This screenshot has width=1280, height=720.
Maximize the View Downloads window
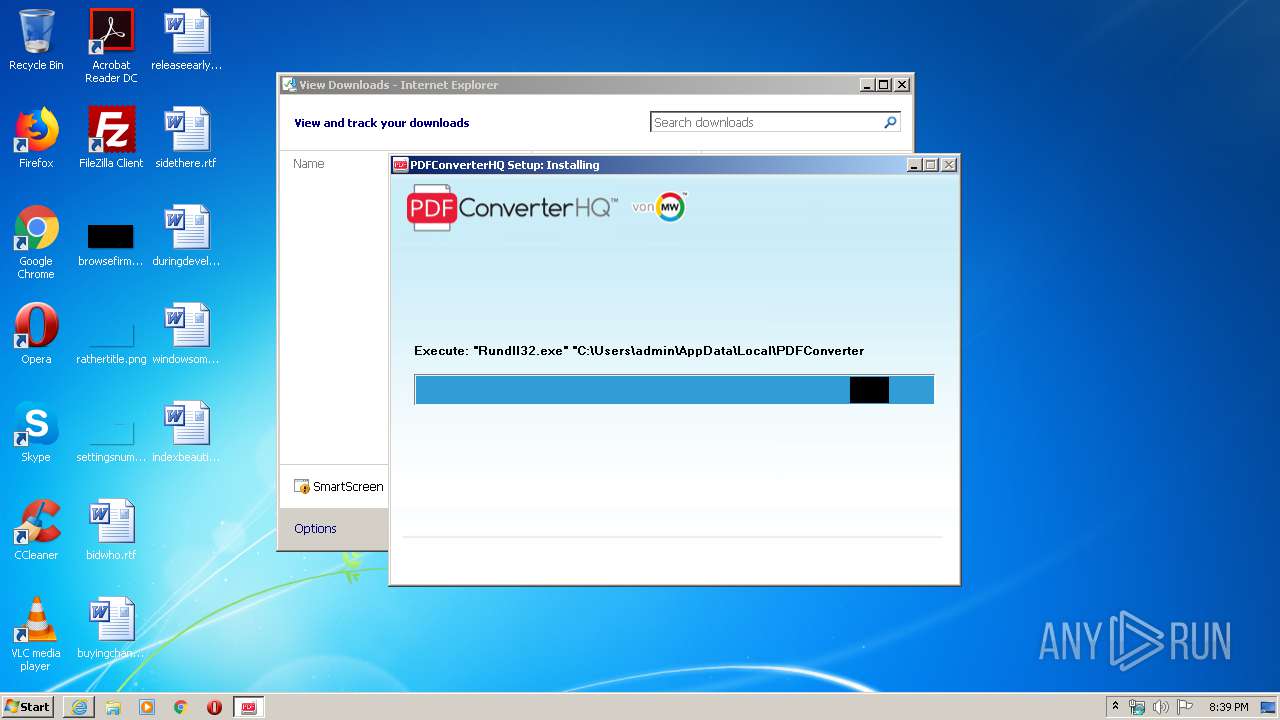click(884, 85)
